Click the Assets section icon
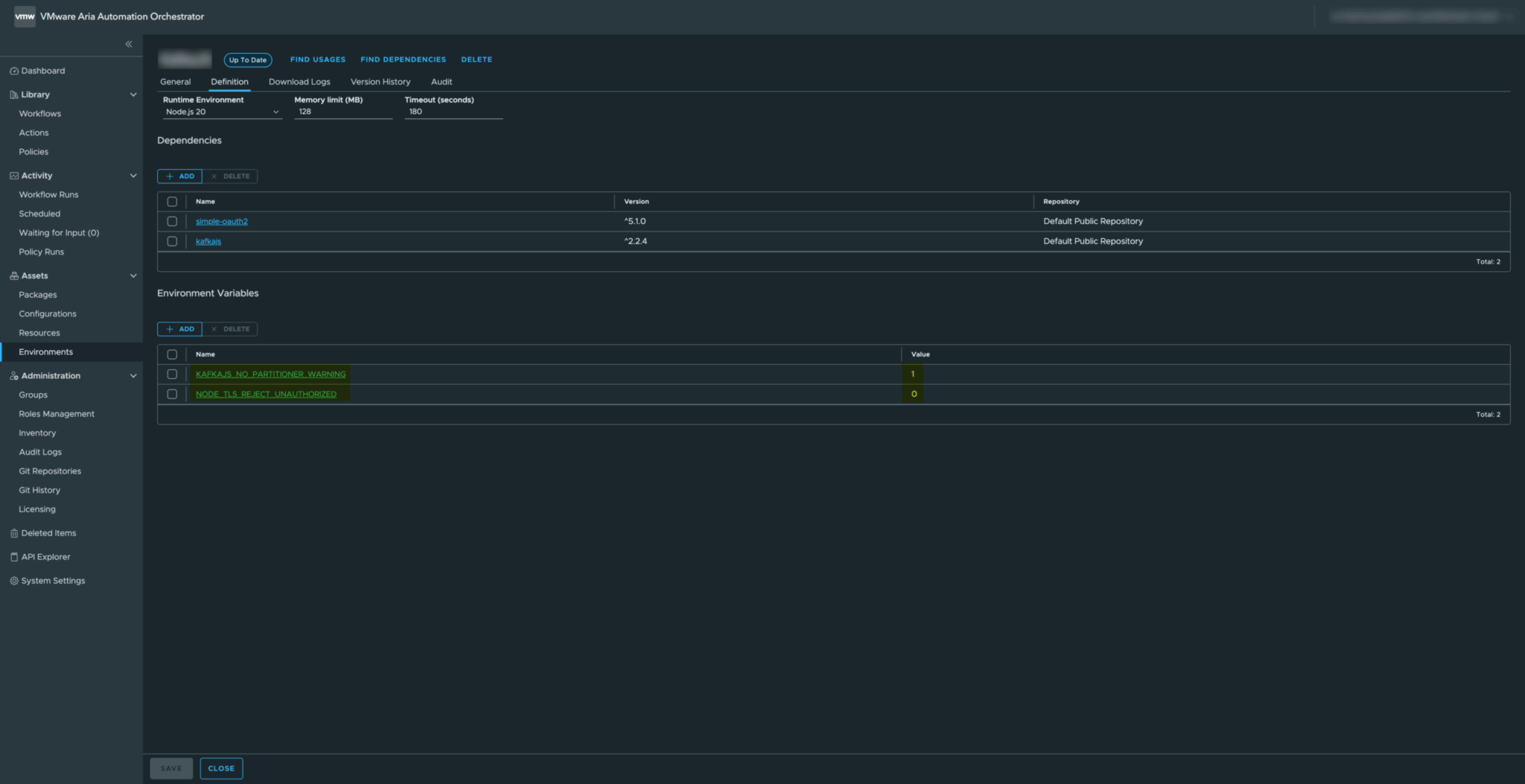The height and width of the screenshot is (784, 1525). pyautogui.click(x=13, y=275)
